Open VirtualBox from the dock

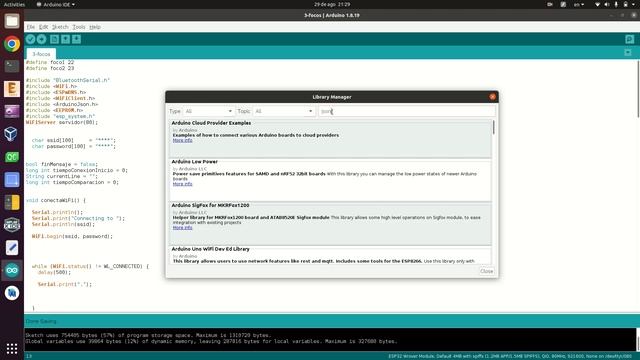12,134
